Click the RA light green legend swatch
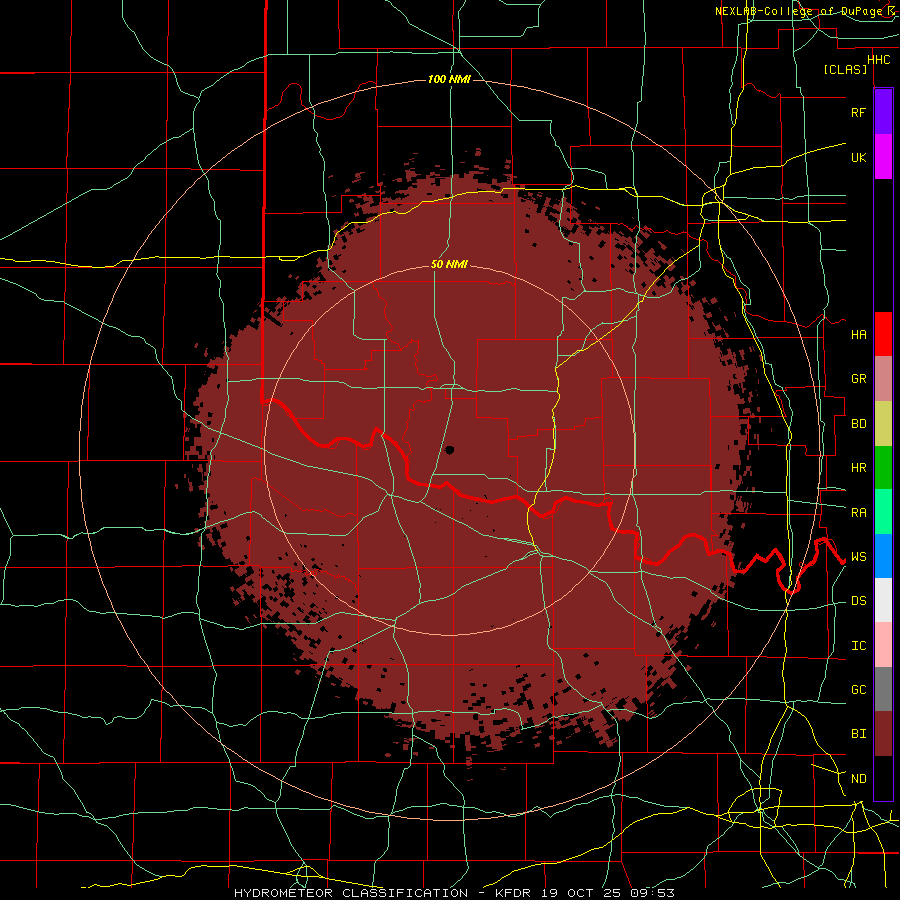Image resolution: width=900 pixels, height=900 pixels. (883, 512)
